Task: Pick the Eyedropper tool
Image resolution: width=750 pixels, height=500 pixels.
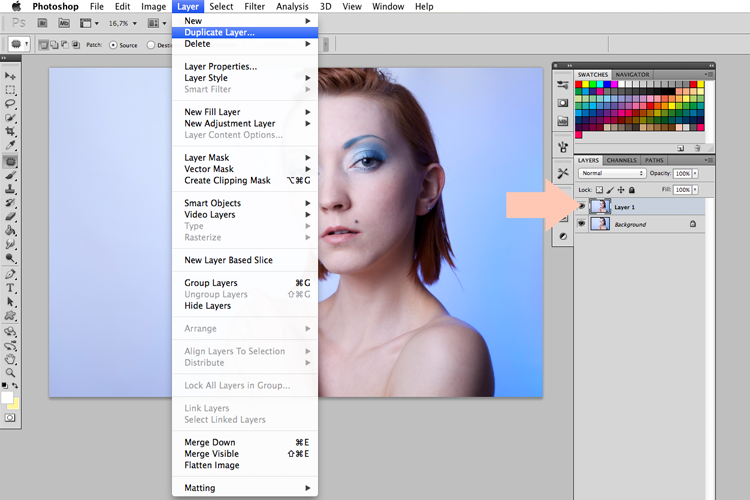Action: [10, 145]
